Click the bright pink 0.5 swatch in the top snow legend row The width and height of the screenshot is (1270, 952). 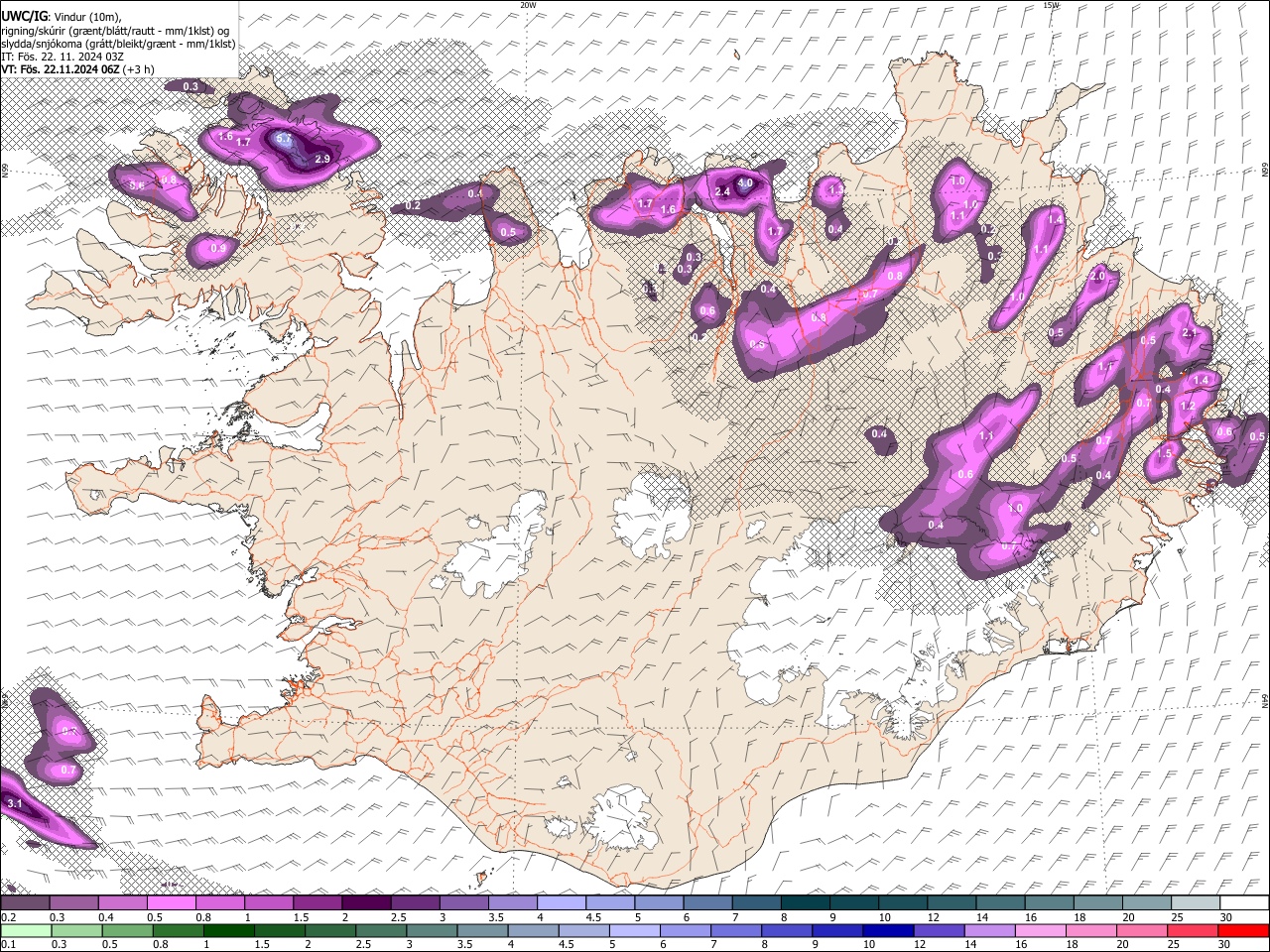(x=172, y=902)
